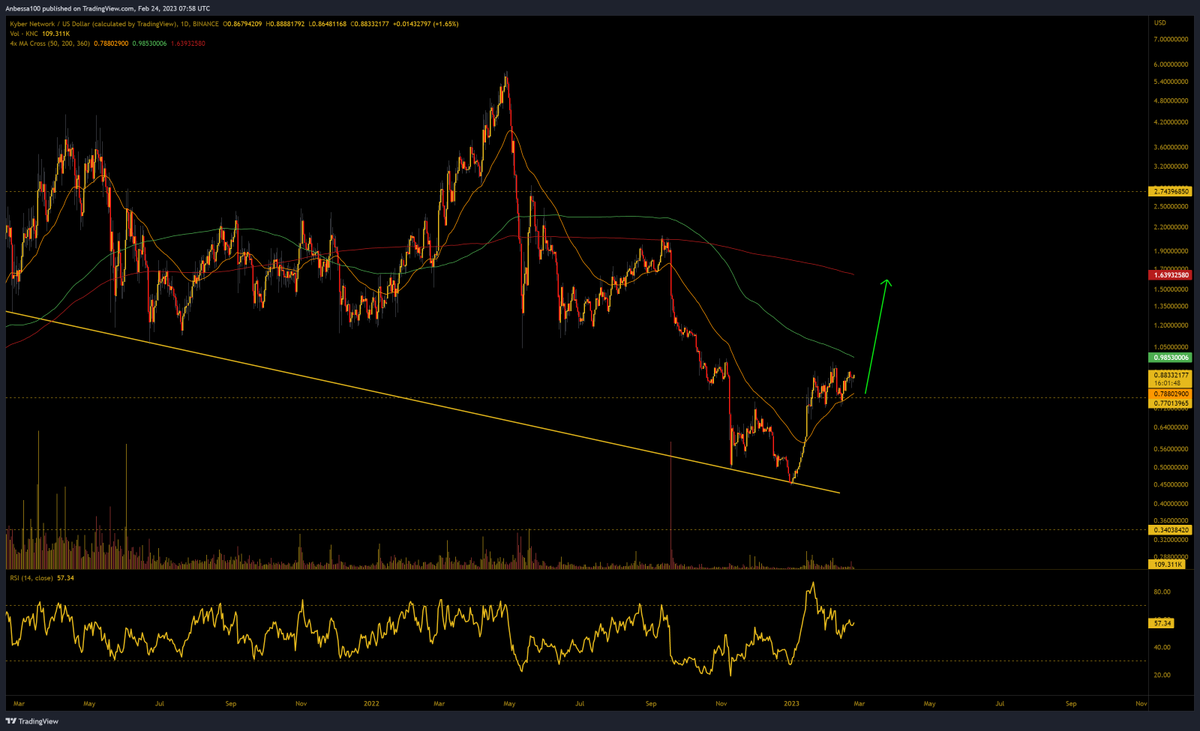Click the 109.311K value beside Vol · KNC
Image resolution: width=1200 pixels, height=731 pixels.
(56, 34)
